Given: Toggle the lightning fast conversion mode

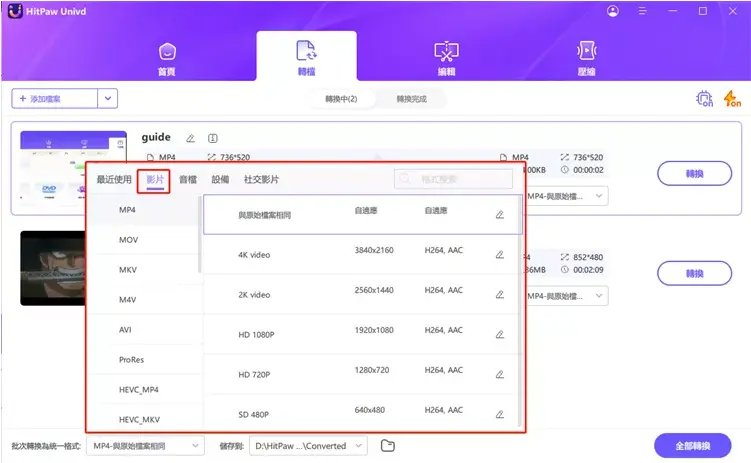Looking at the screenshot, I should 731,99.
